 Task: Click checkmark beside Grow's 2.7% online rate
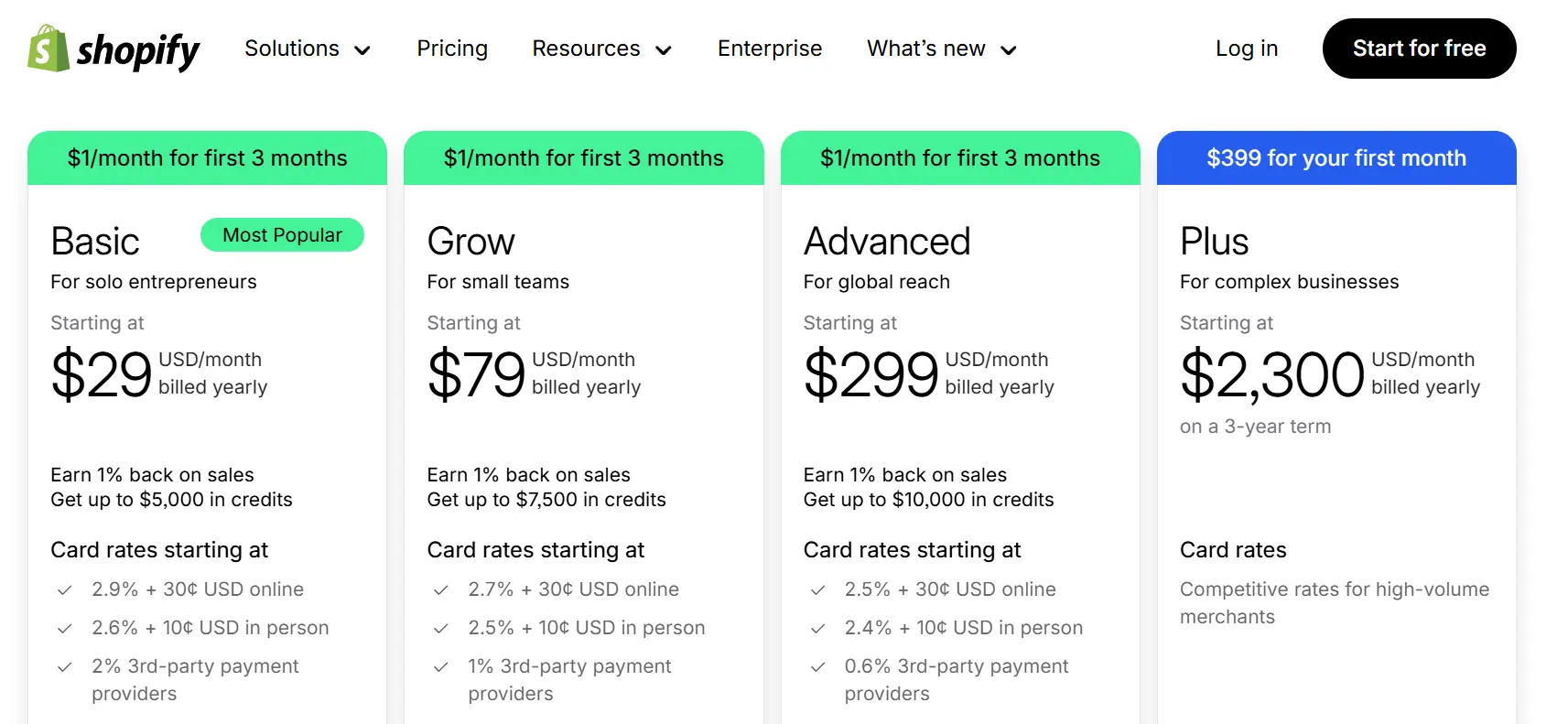click(x=441, y=589)
